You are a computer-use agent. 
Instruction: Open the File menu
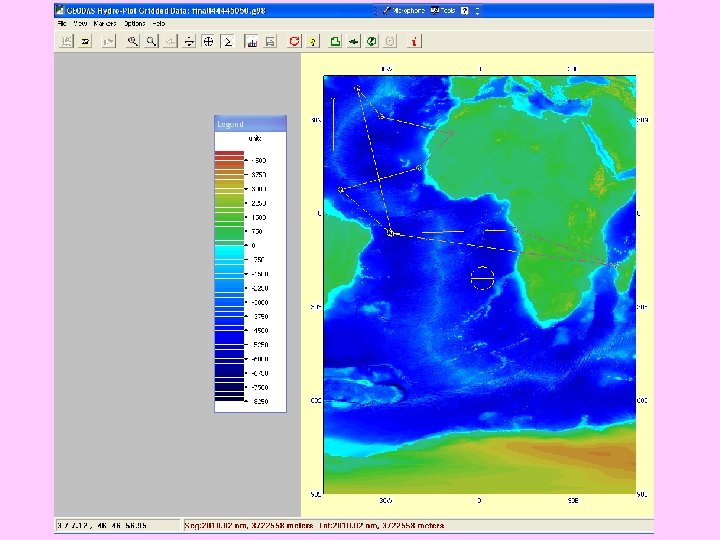coord(62,22)
